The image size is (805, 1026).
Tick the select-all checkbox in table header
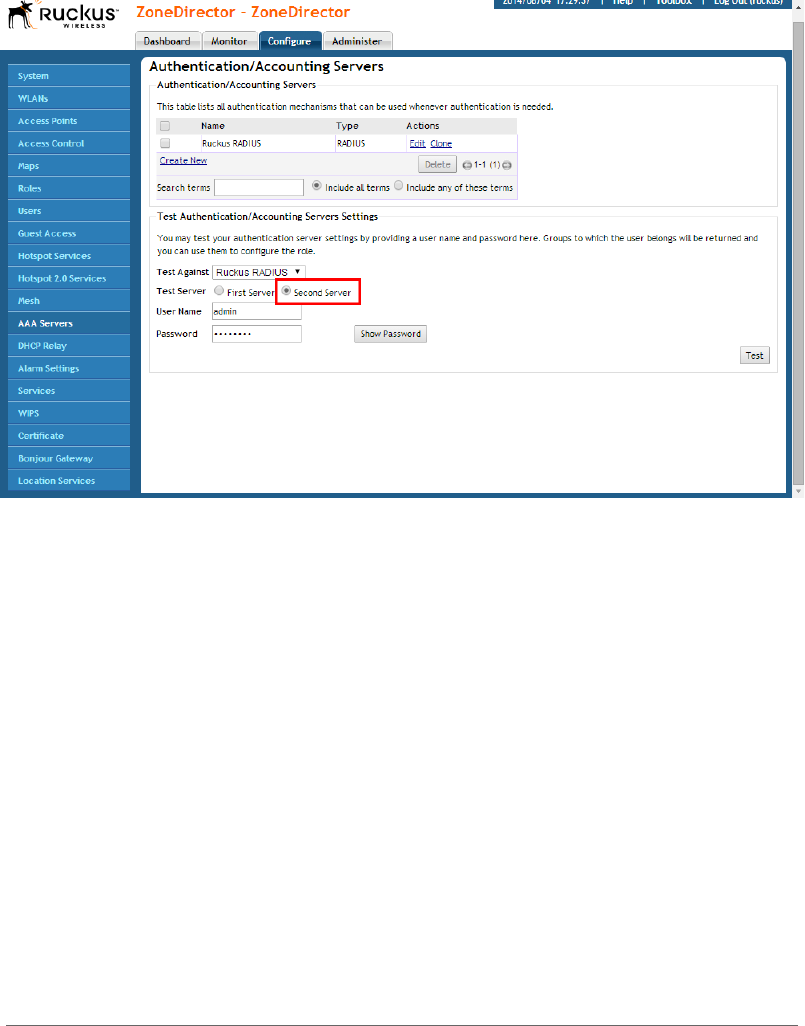[165, 126]
